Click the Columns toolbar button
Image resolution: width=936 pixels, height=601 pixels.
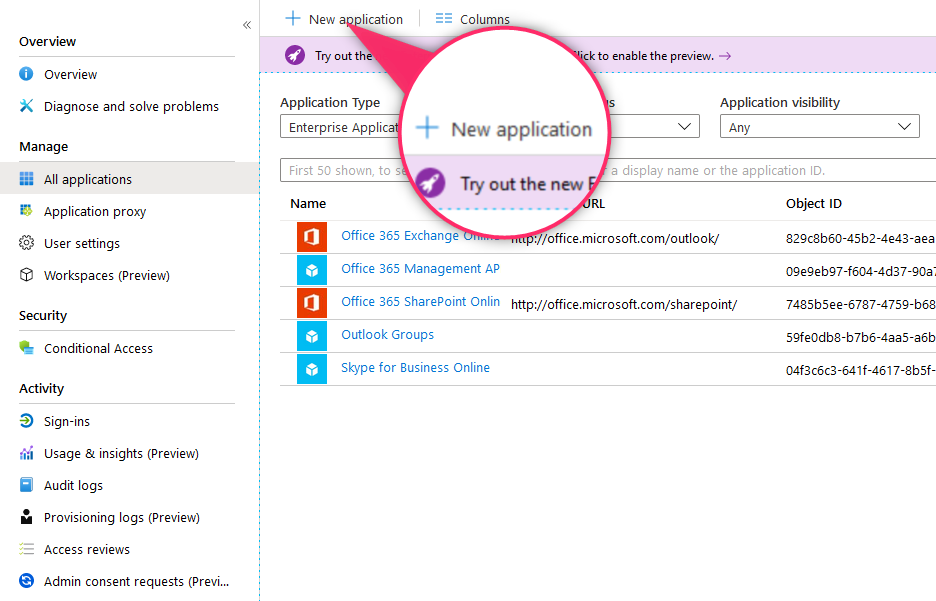point(473,19)
